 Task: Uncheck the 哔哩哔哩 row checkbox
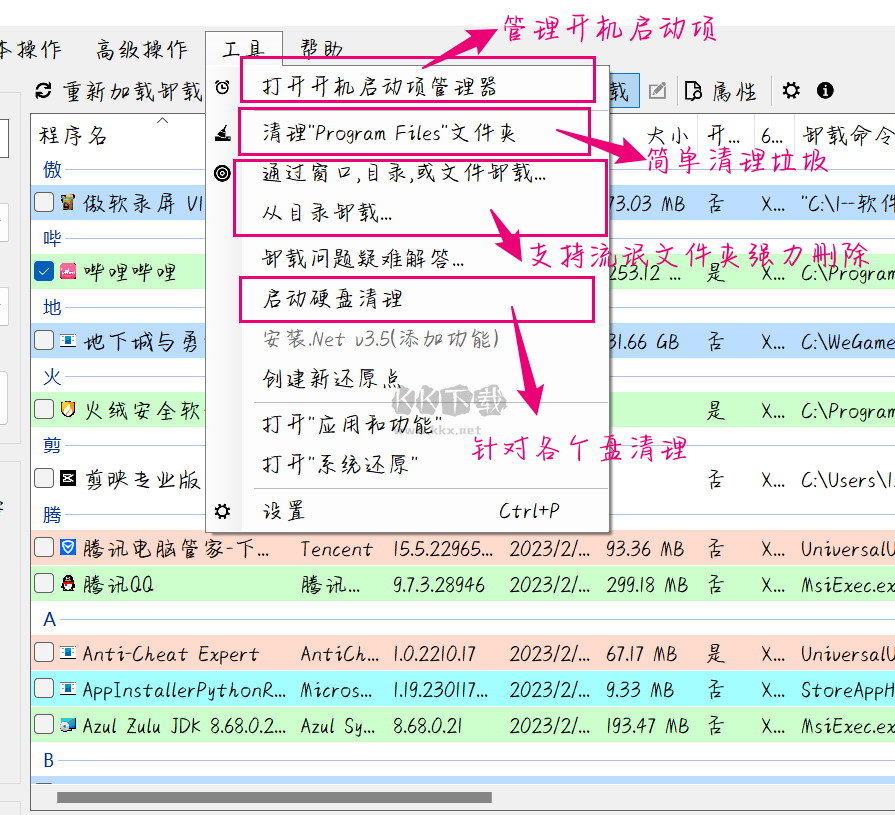[x=43, y=271]
